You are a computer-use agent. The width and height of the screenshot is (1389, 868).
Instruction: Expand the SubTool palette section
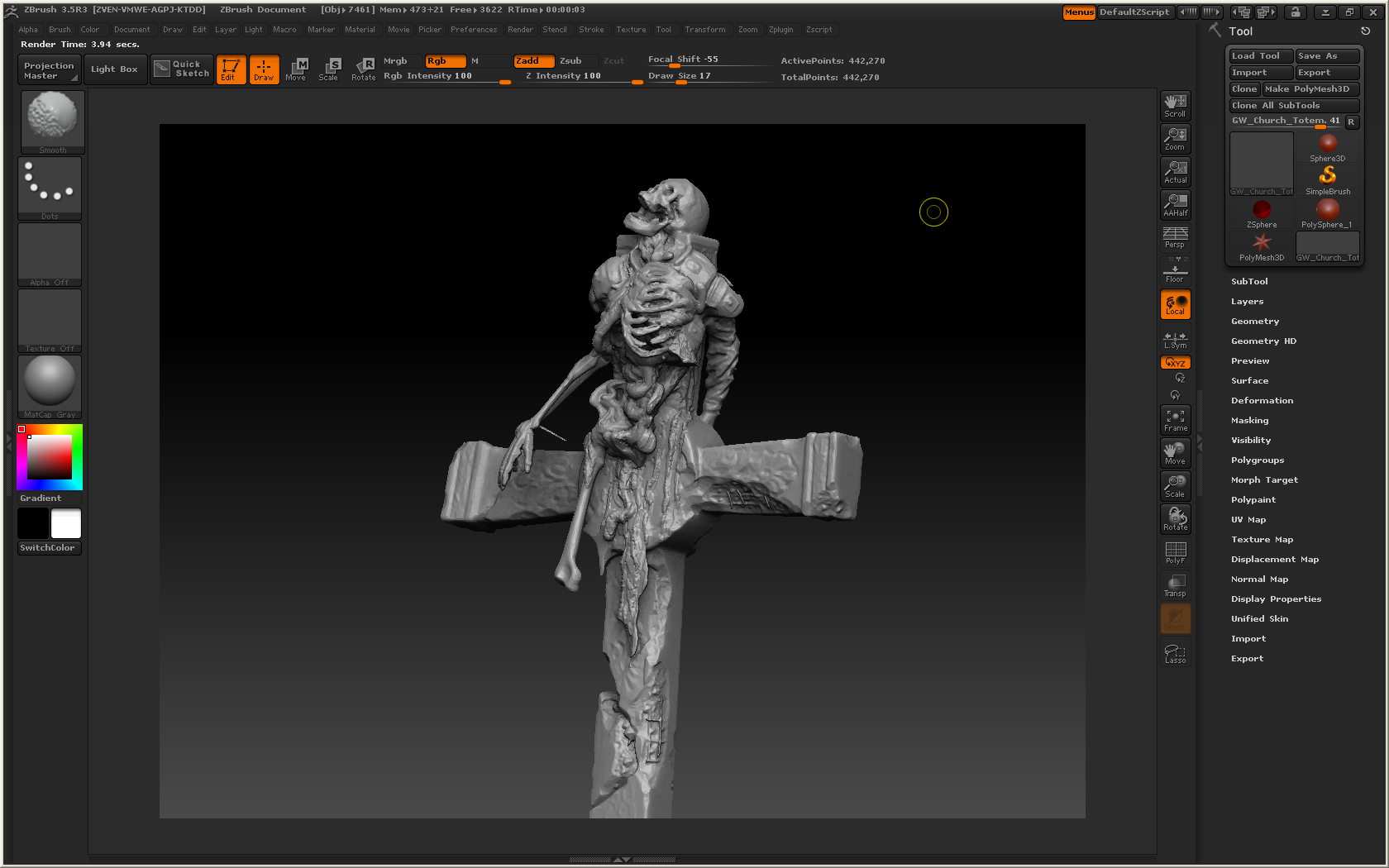pos(1249,282)
